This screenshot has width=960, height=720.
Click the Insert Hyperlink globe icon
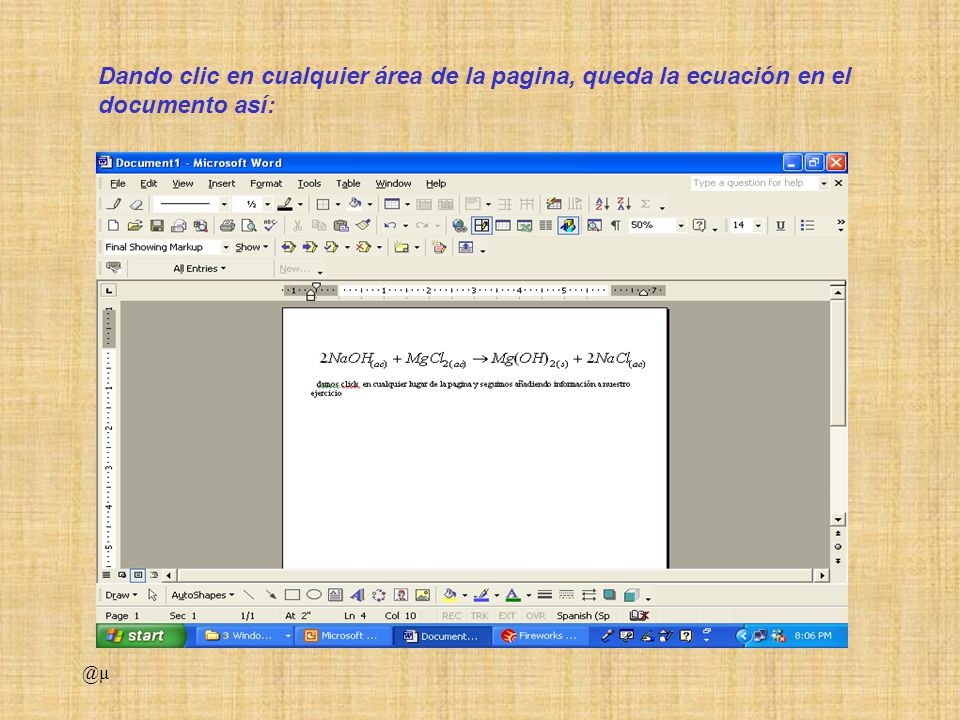pos(459,225)
